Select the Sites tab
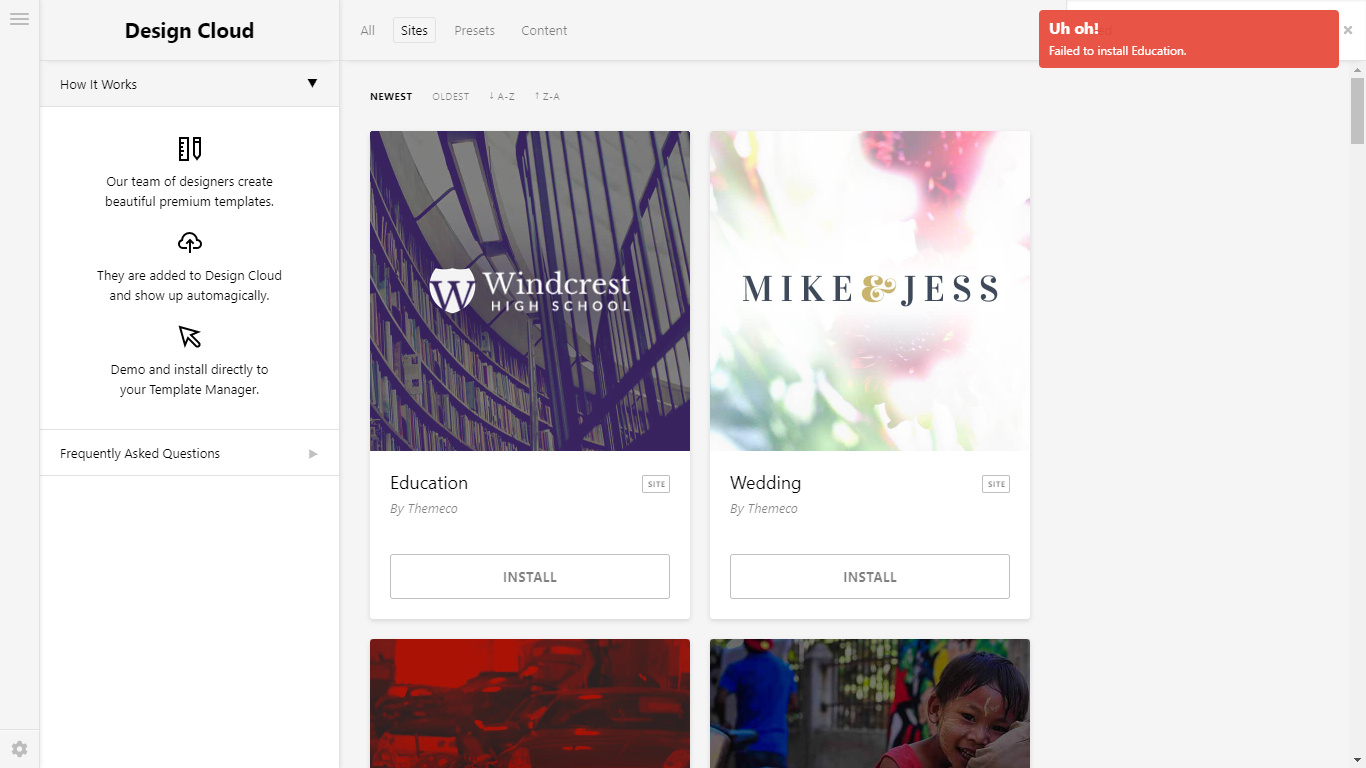This screenshot has height=768, width=1366. (414, 31)
